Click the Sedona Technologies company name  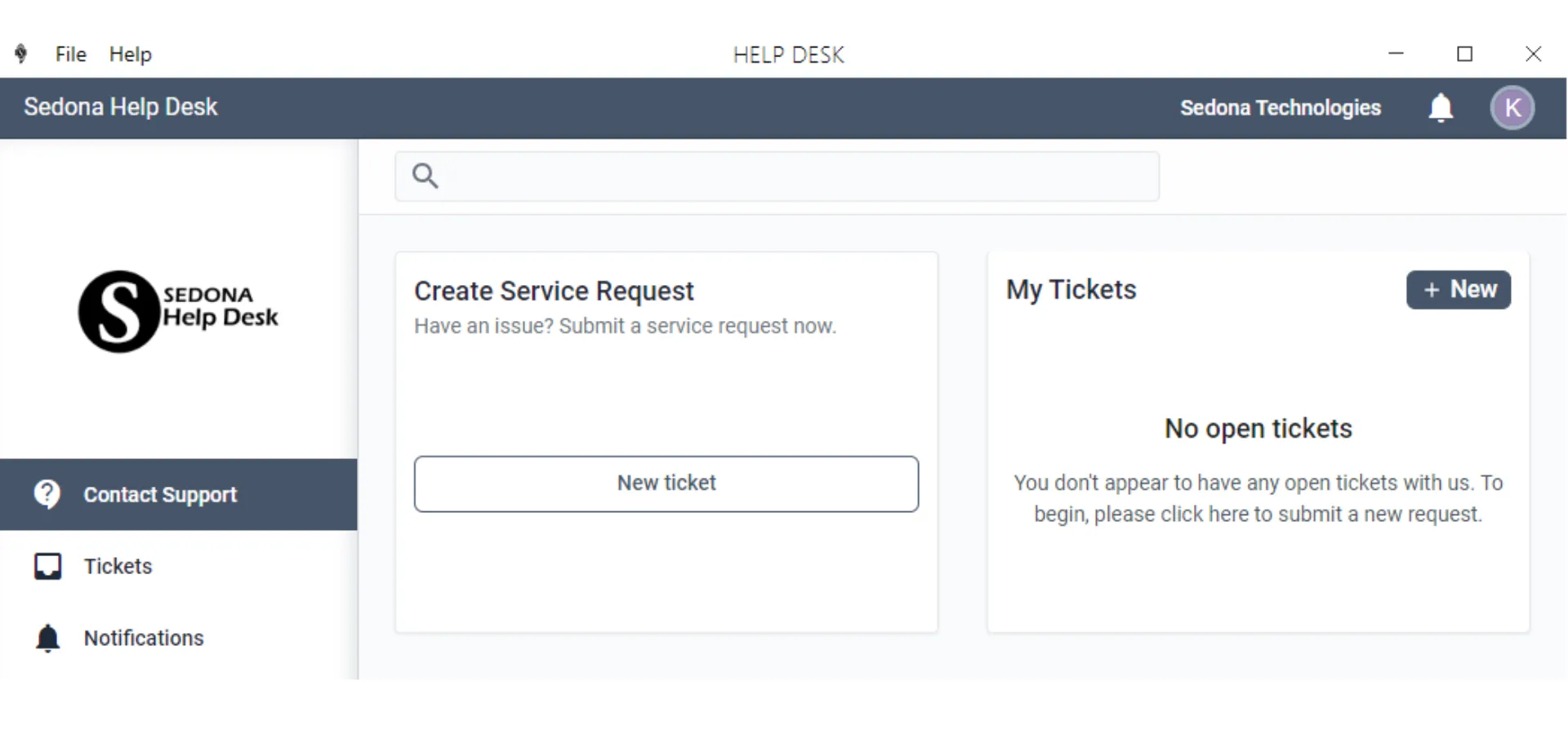[1280, 108]
